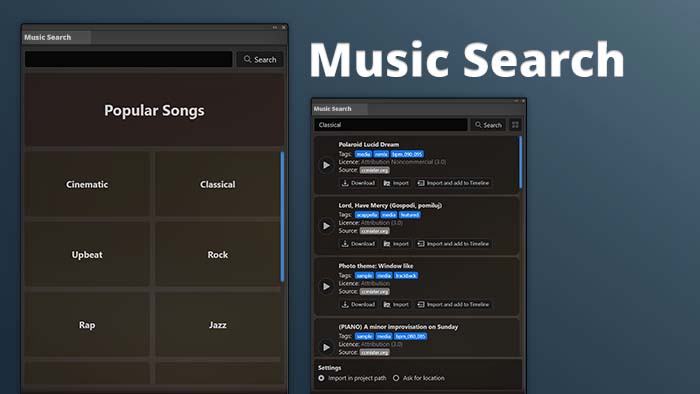
Task: Import Lord, Have Mercy track
Action: point(396,244)
